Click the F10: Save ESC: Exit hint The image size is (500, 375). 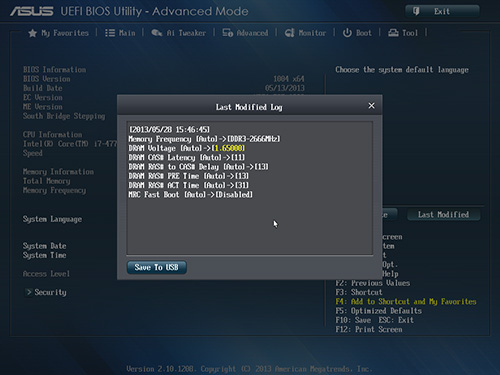[x=374, y=320]
